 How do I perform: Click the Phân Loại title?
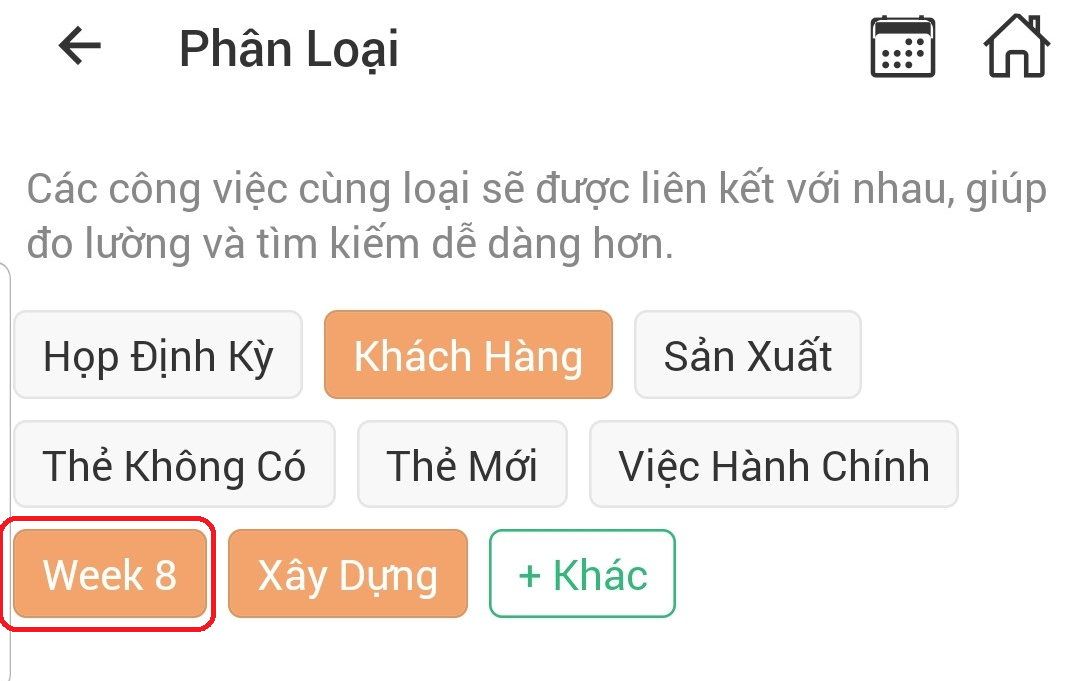289,48
